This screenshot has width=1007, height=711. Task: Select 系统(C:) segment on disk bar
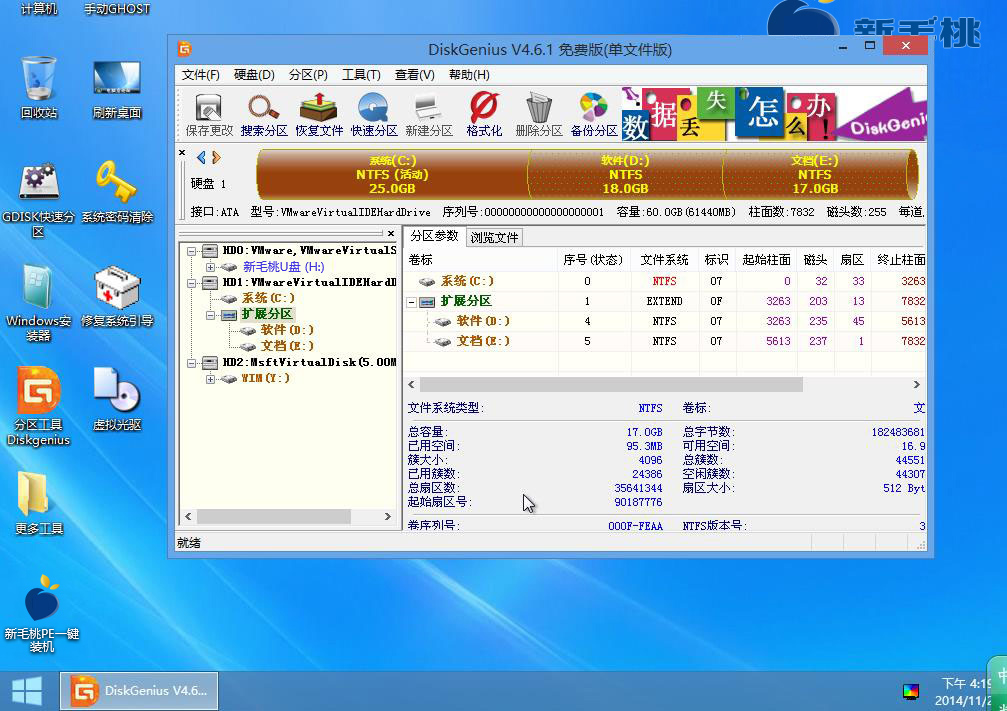point(392,174)
